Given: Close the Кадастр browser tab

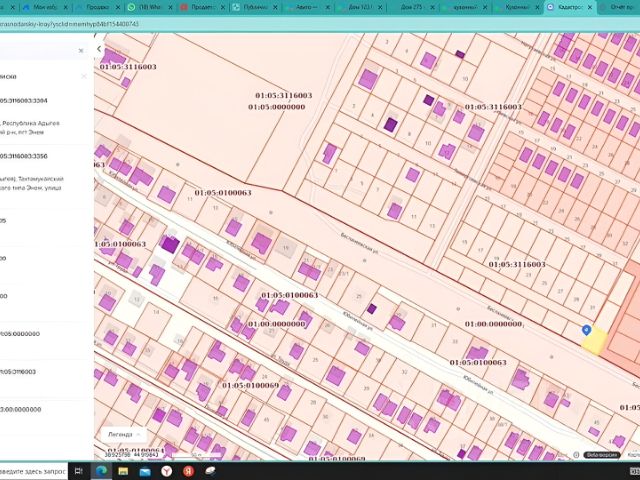Looking at the screenshot, I should [590, 7].
